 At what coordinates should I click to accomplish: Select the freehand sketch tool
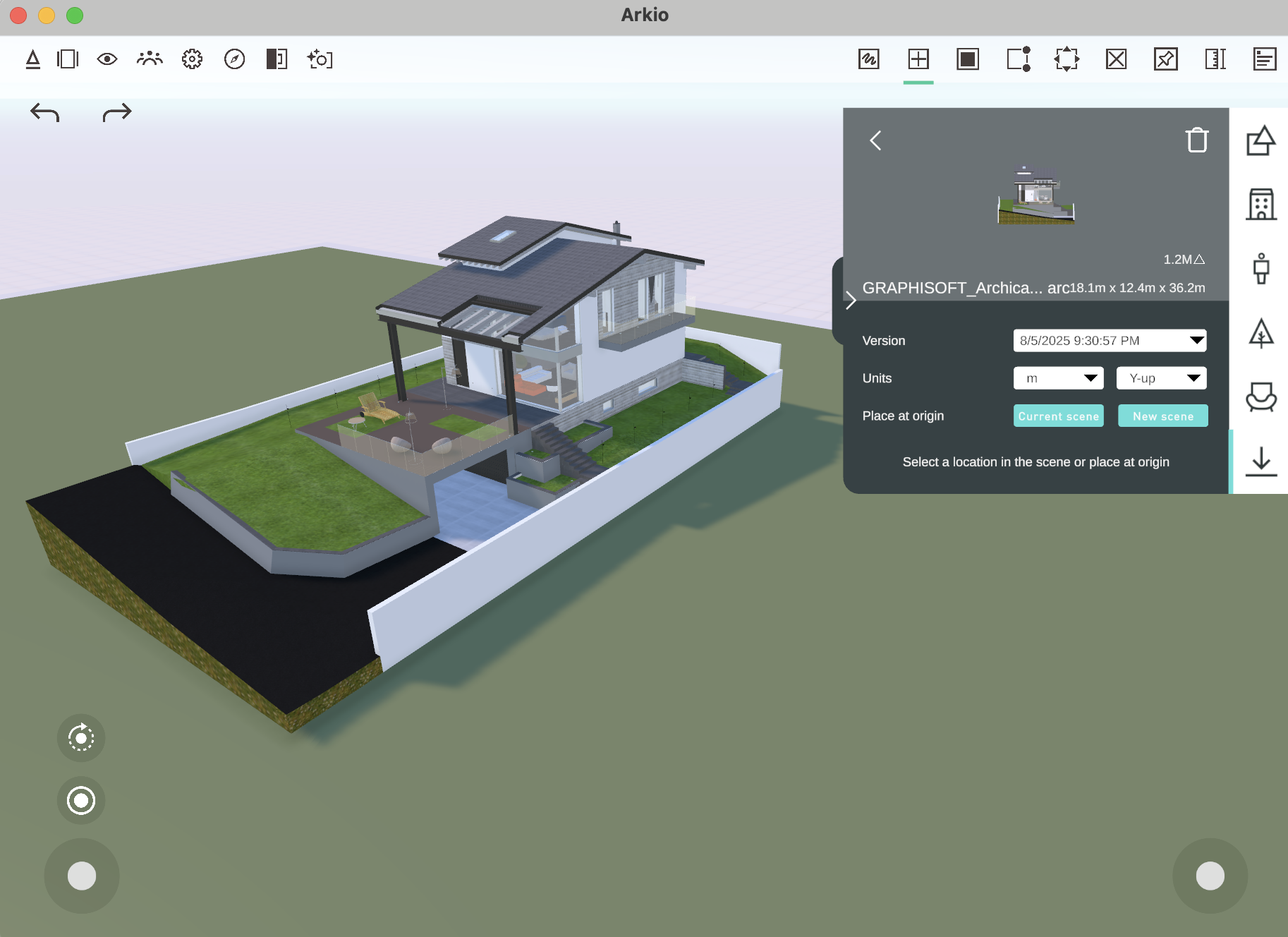coord(869,60)
